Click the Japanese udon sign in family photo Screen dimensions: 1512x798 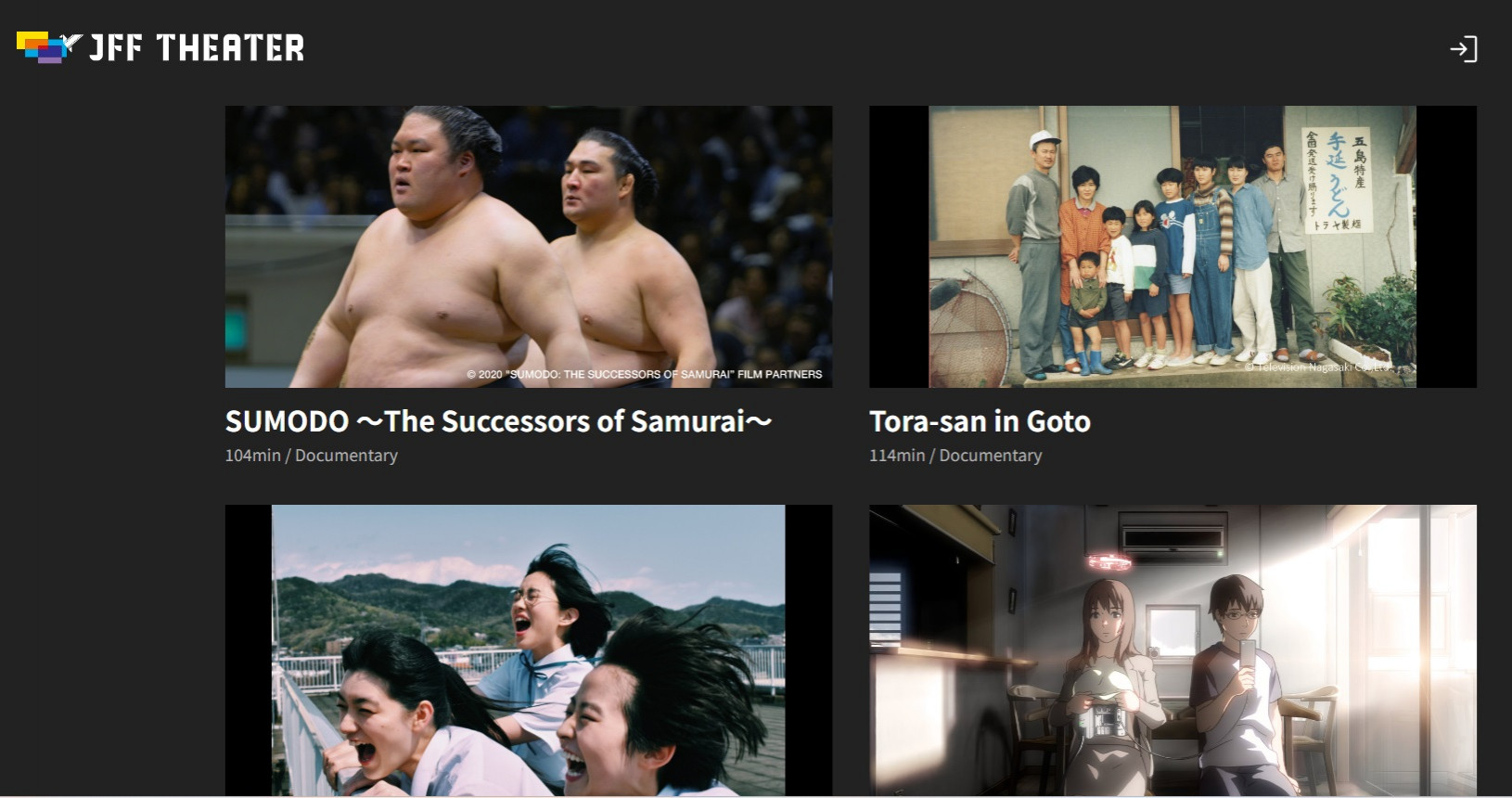(1336, 180)
